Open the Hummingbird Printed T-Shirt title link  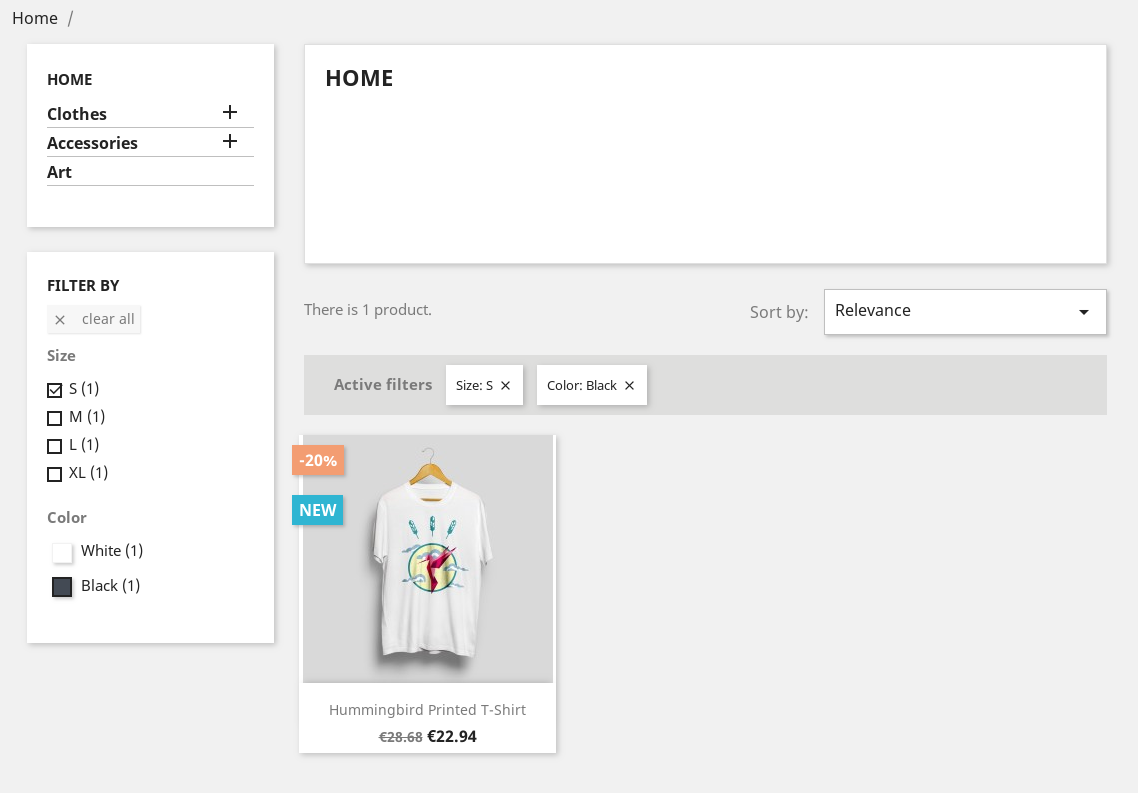tap(427, 710)
